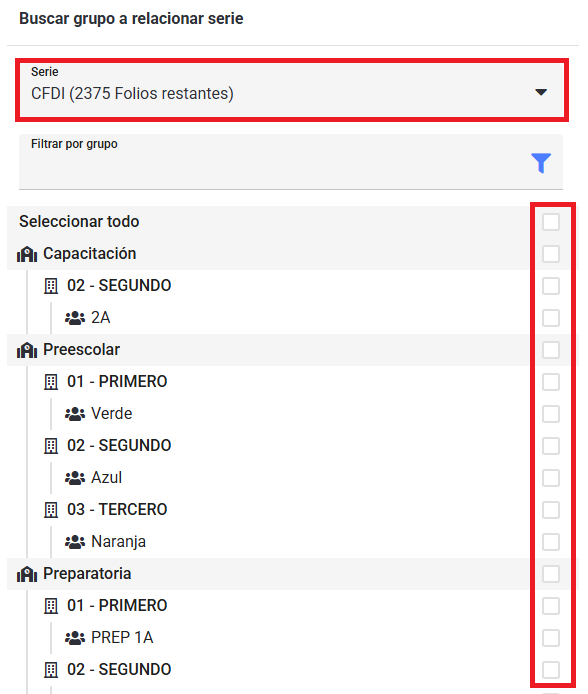This screenshot has width=588, height=694.
Task: Open the Serie dropdown arrow
Action: coord(541,92)
